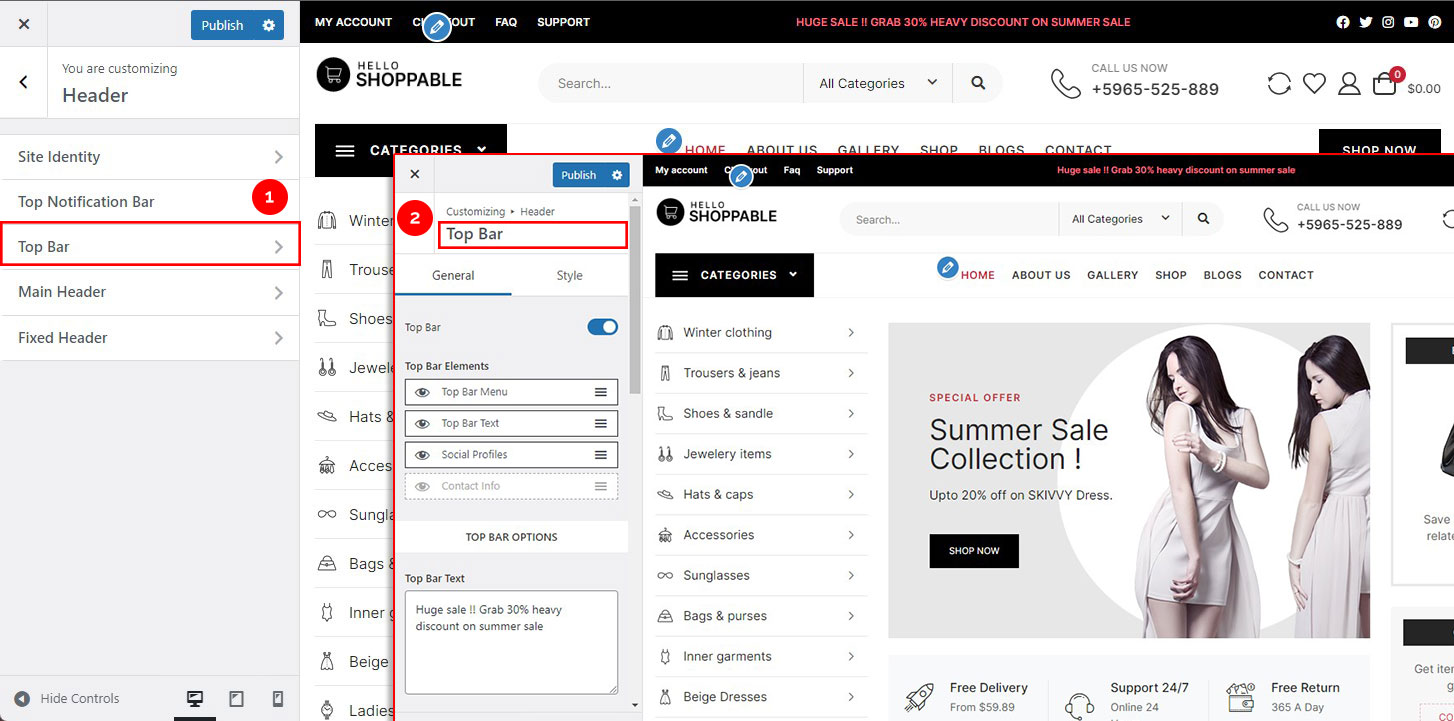The height and width of the screenshot is (721, 1454).
Task: Expand the CATEGORIES menu chevron
Action: (482, 149)
